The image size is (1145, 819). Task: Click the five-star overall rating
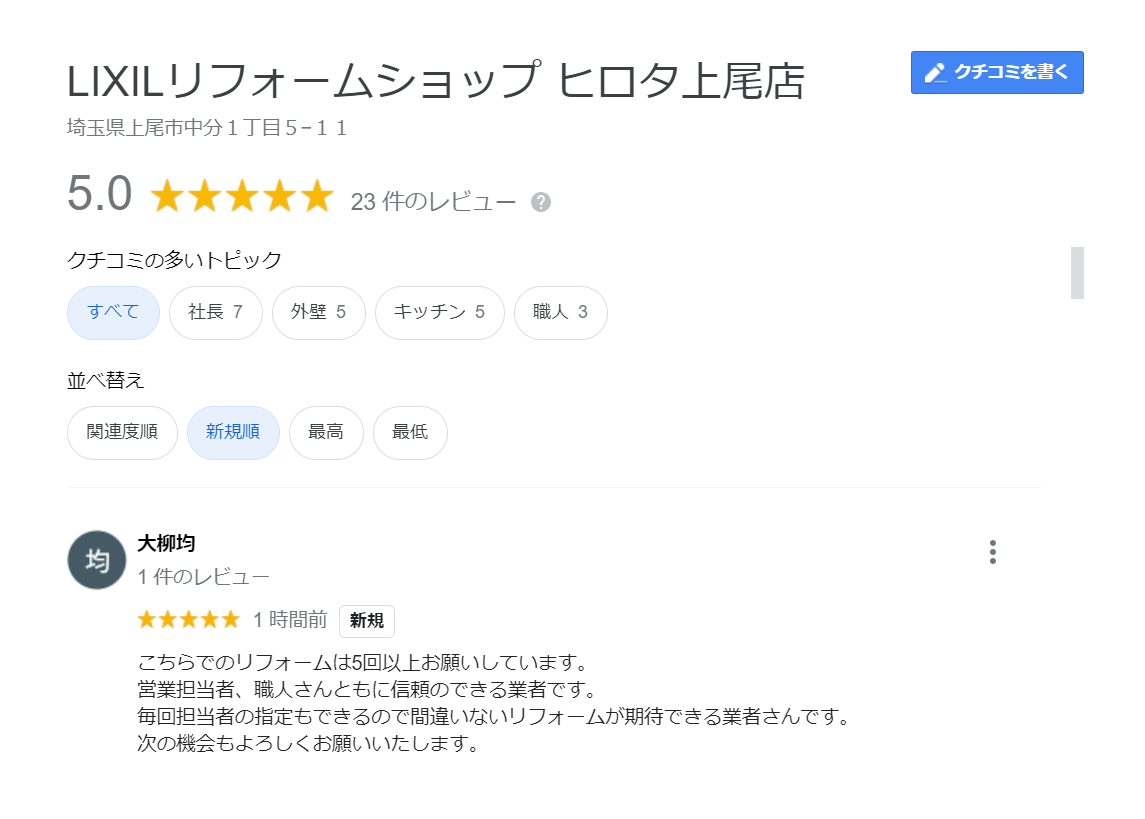pos(241,197)
